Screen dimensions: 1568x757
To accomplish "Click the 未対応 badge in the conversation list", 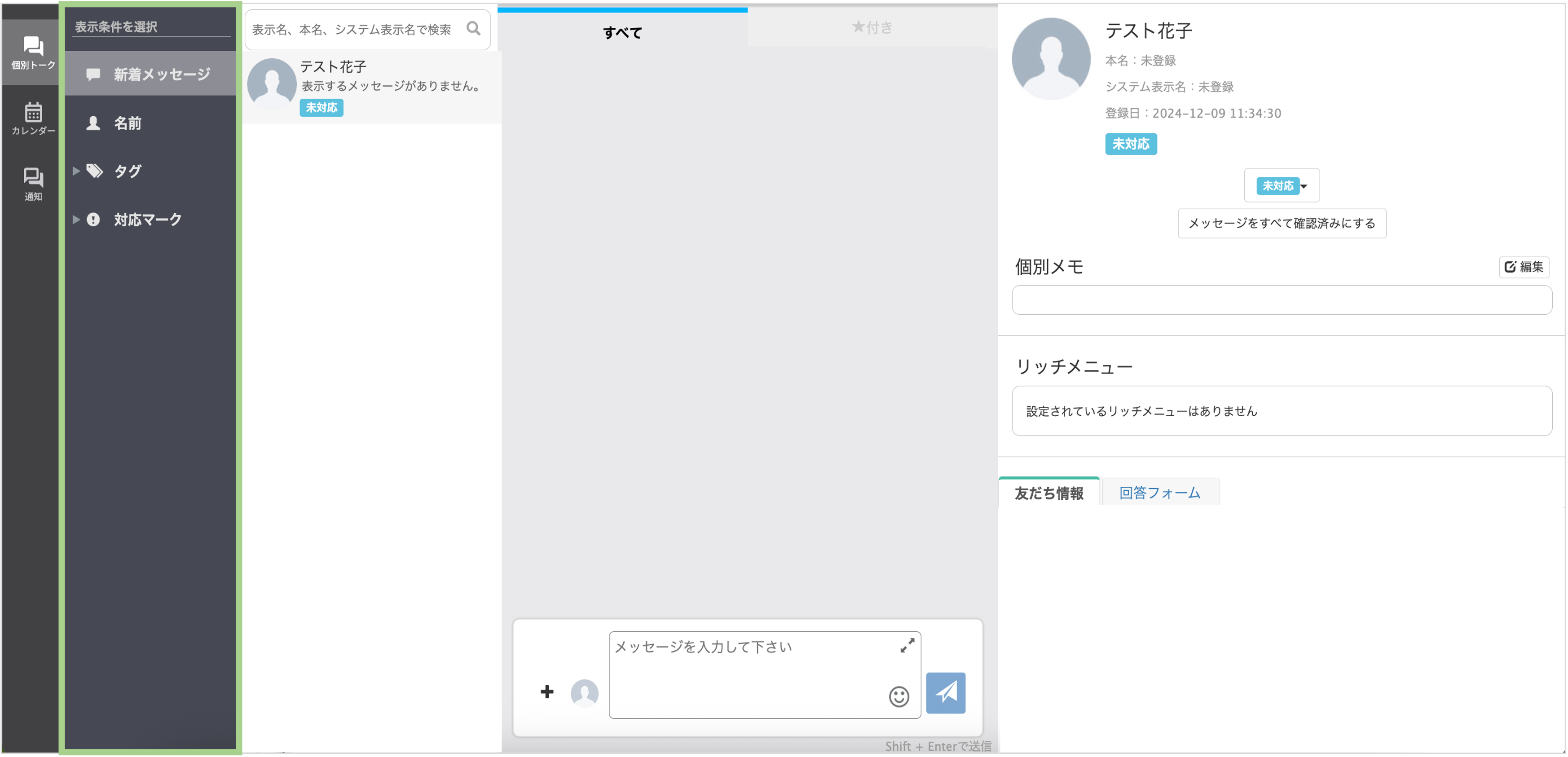I will [x=322, y=108].
